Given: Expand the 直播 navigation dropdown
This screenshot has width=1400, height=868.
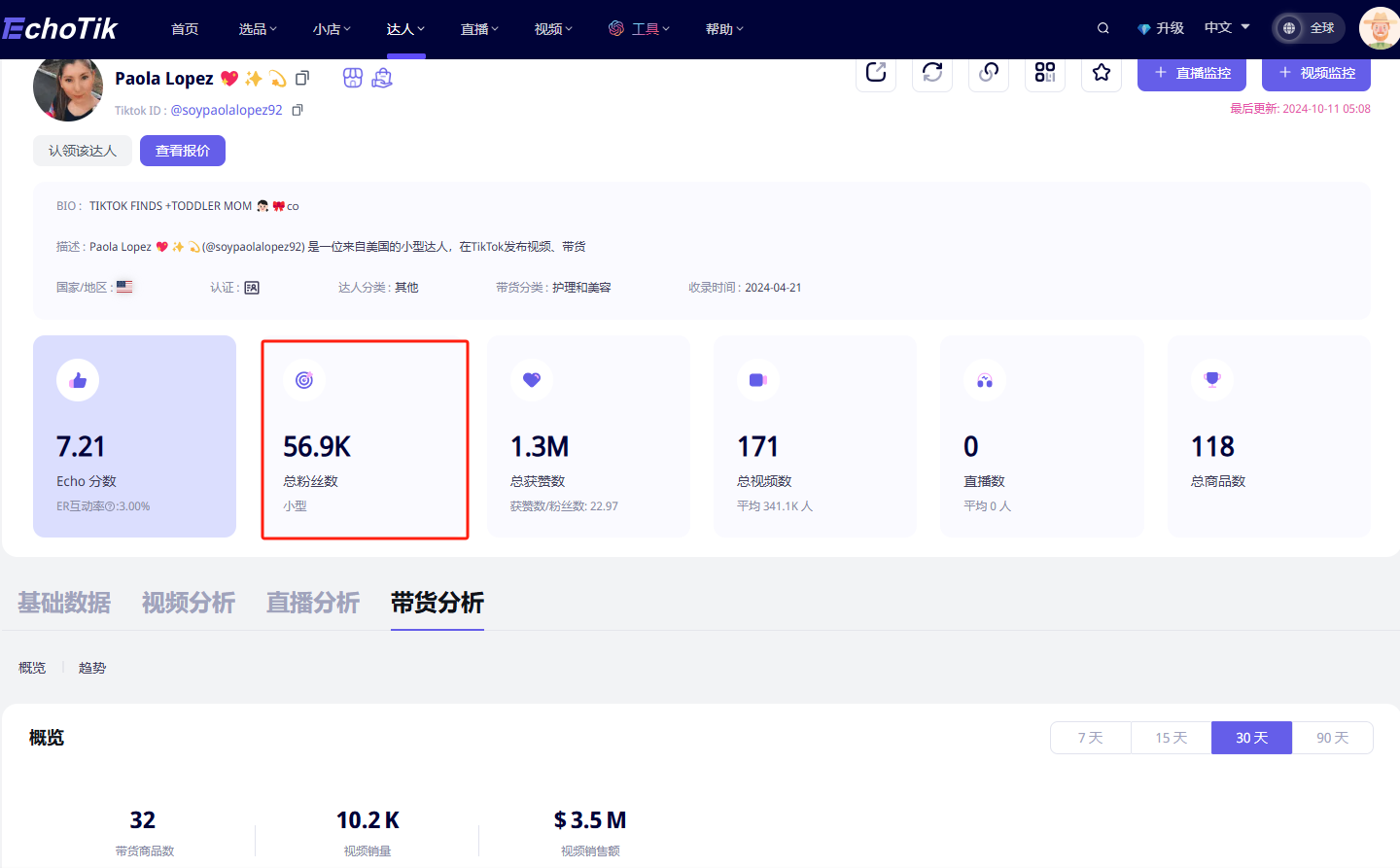Looking at the screenshot, I should [x=479, y=29].
